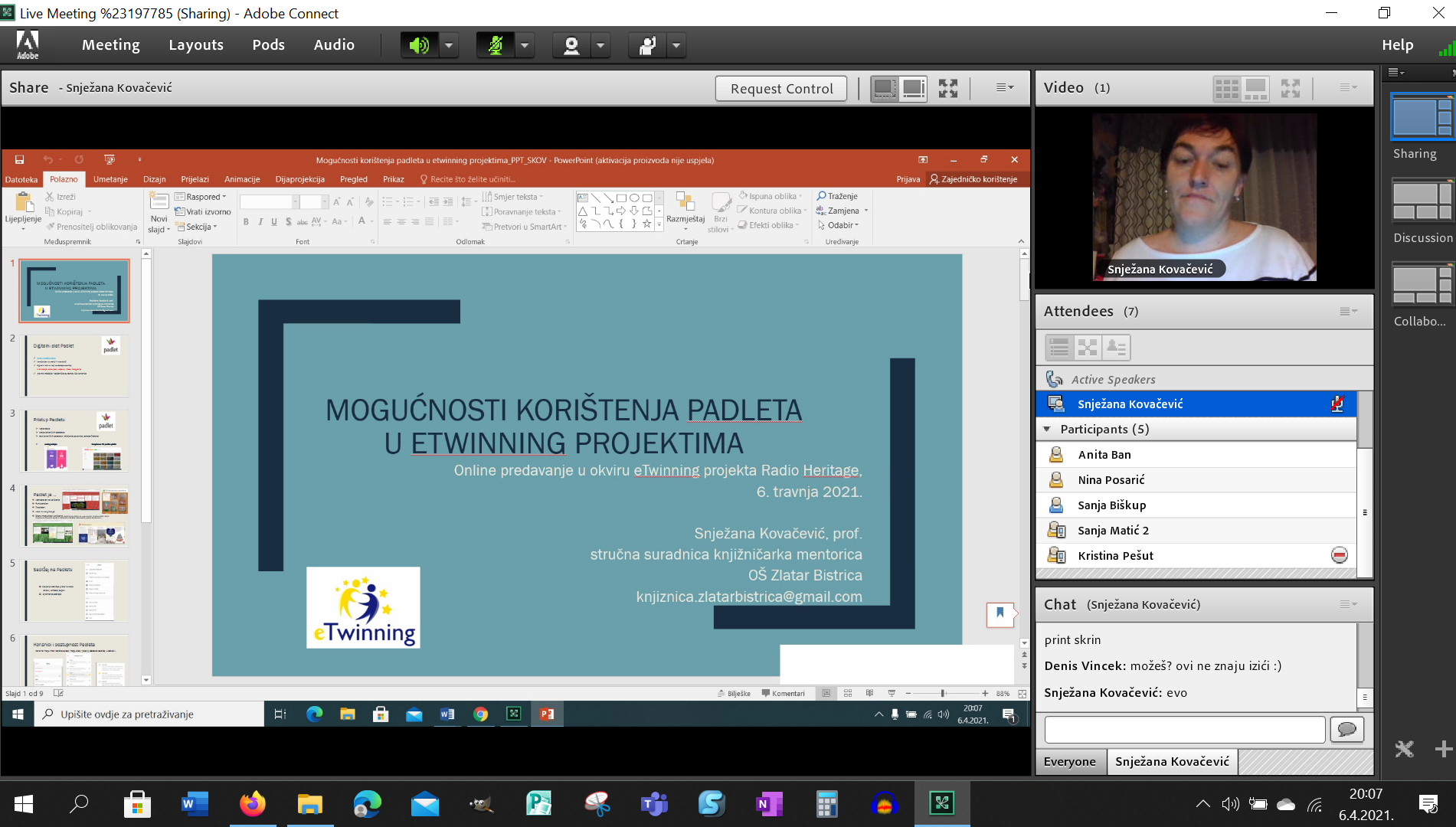Screen dimensions: 1456x827
Task: Select zoom-in view in Share pod
Action: click(x=913, y=88)
